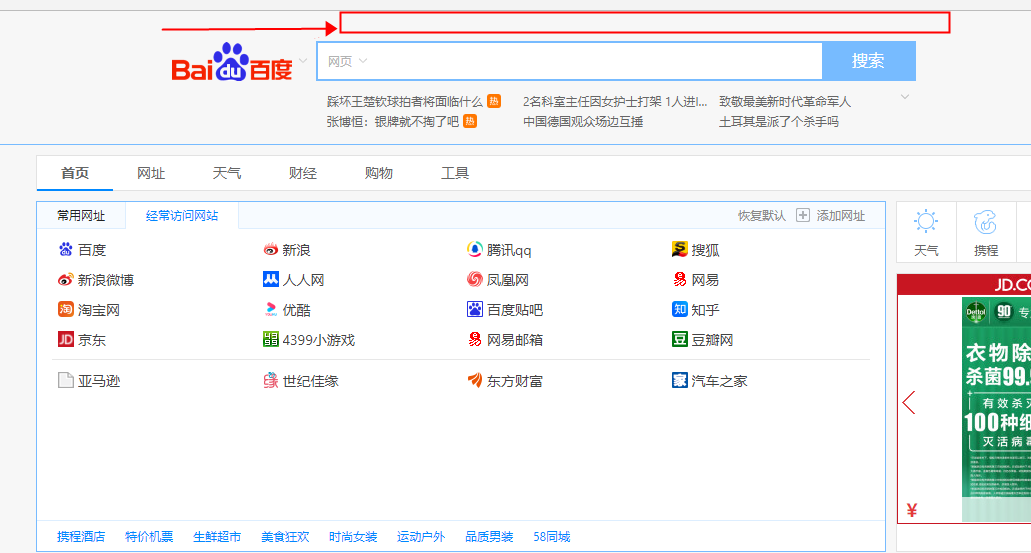This screenshot has height=553, width=1031.
Task: Switch to the 常用网址 tab
Action: pyautogui.click(x=81, y=216)
